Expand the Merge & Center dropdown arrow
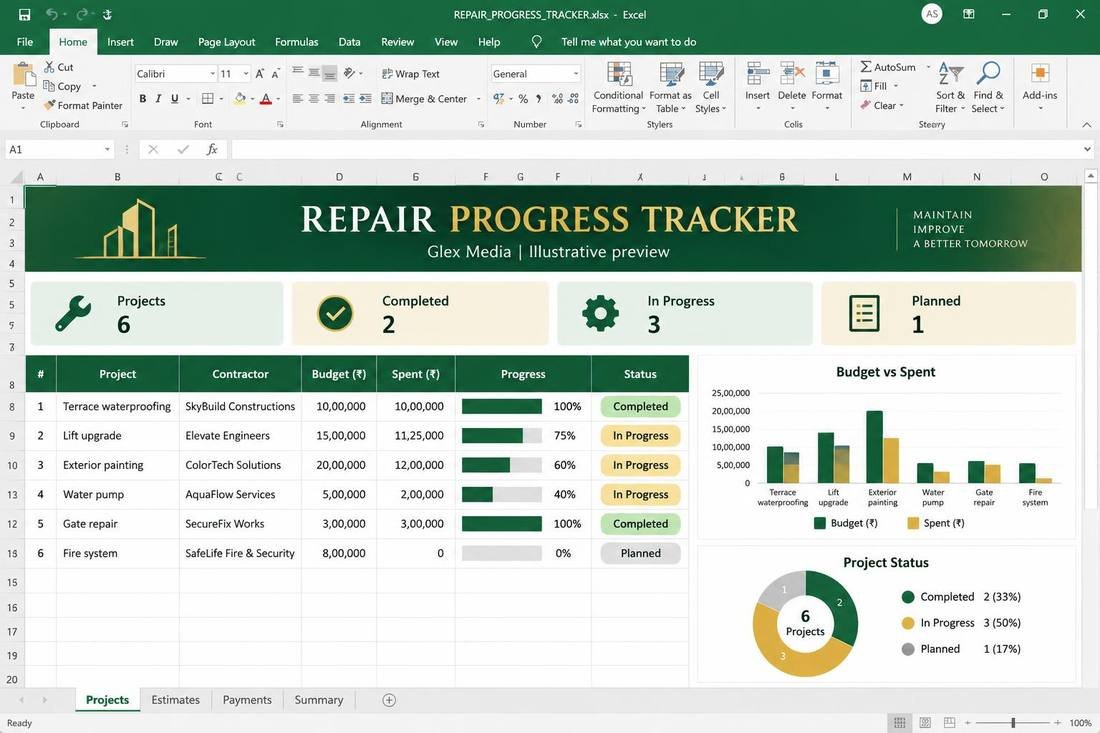This screenshot has height=733, width=1100. click(478, 99)
